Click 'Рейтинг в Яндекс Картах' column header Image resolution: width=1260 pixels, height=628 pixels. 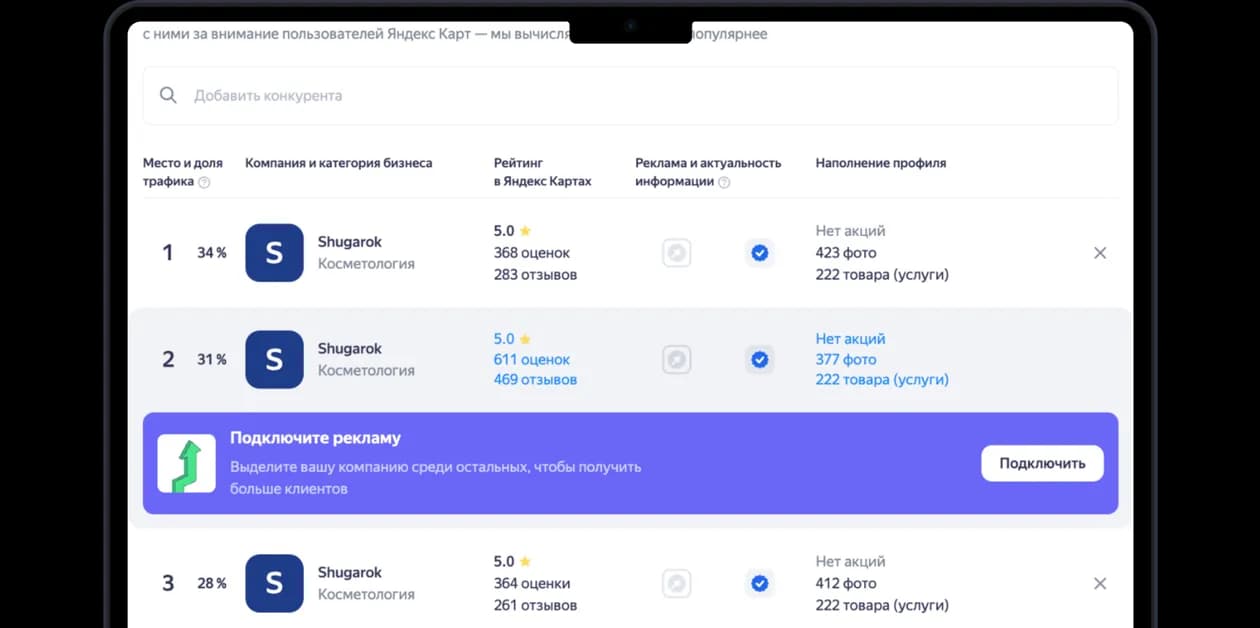tap(543, 172)
